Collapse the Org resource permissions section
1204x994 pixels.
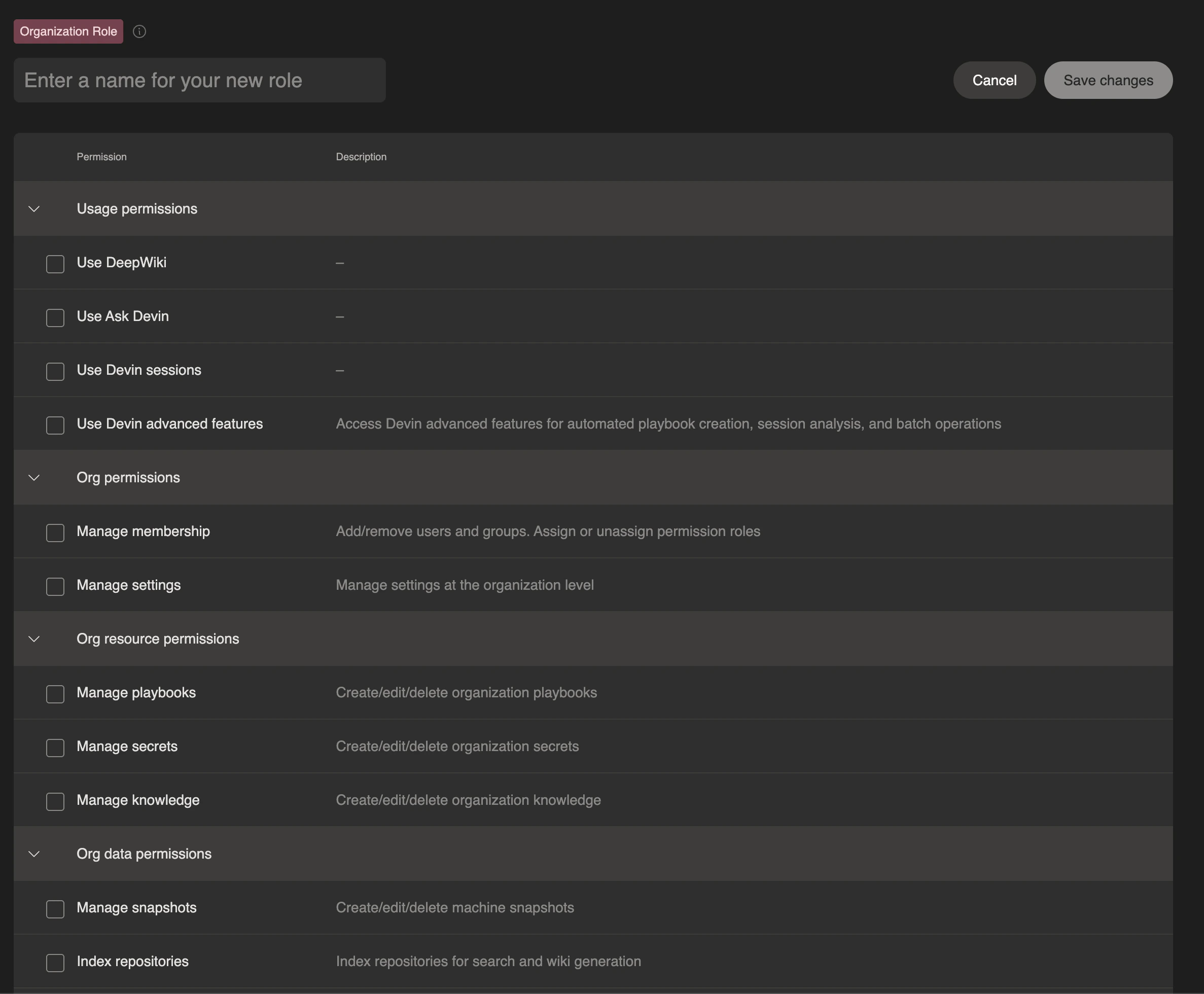click(x=34, y=639)
